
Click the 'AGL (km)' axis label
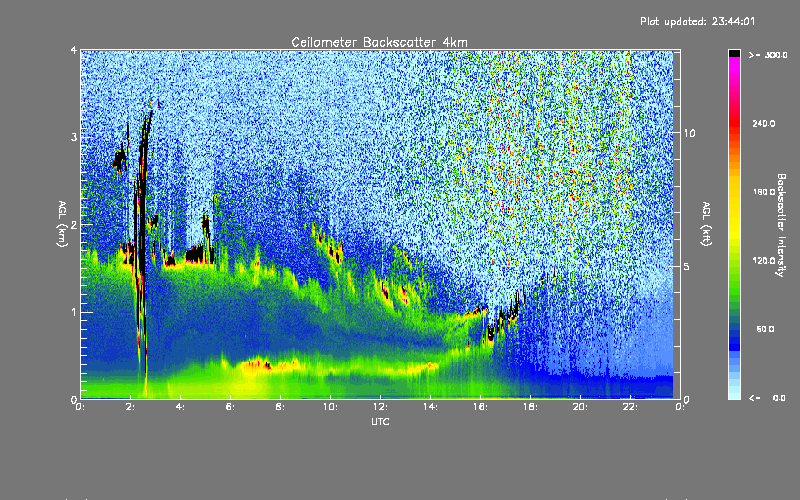[62, 224]
